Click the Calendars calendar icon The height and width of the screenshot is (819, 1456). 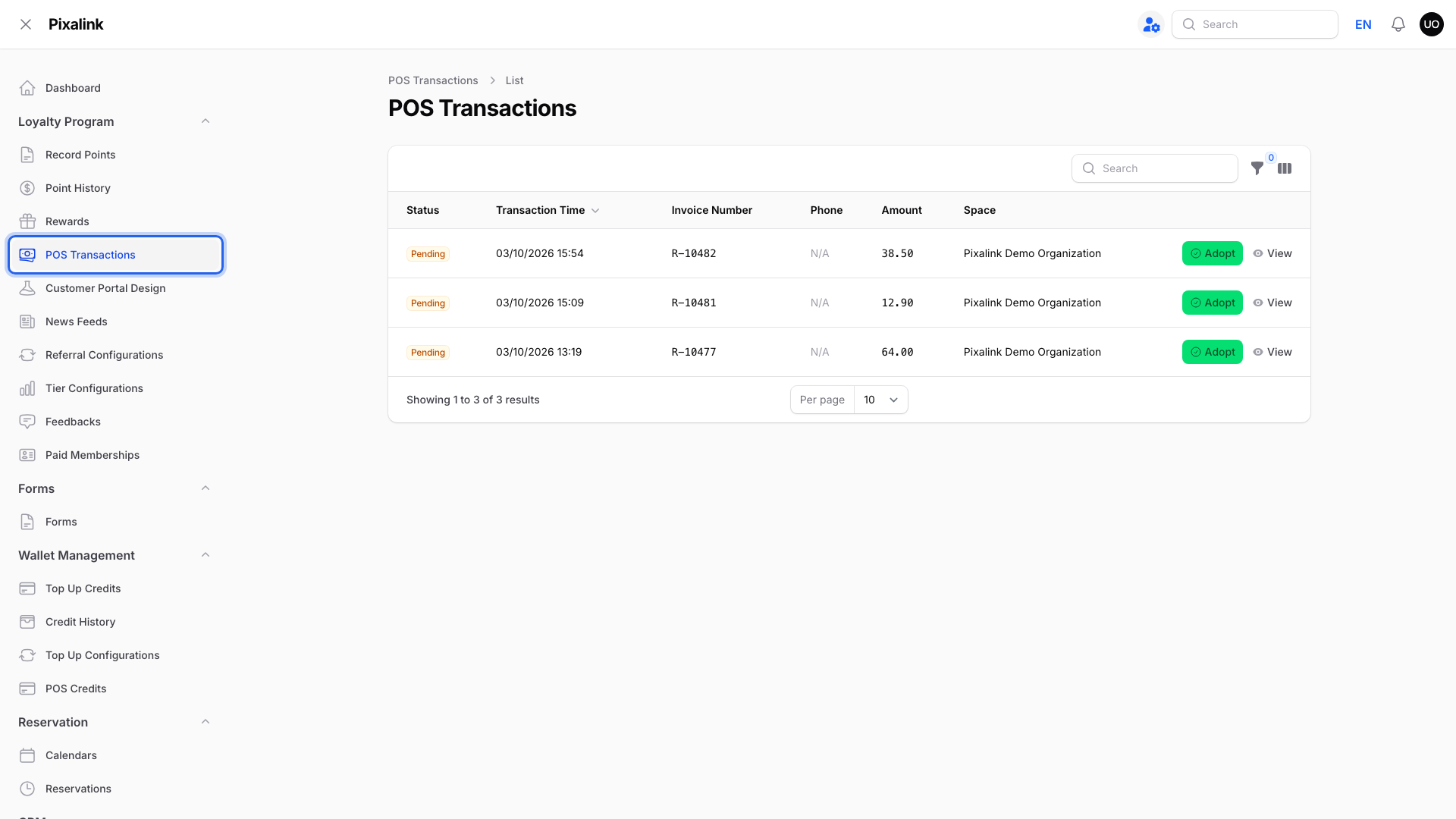coord(27,755)
